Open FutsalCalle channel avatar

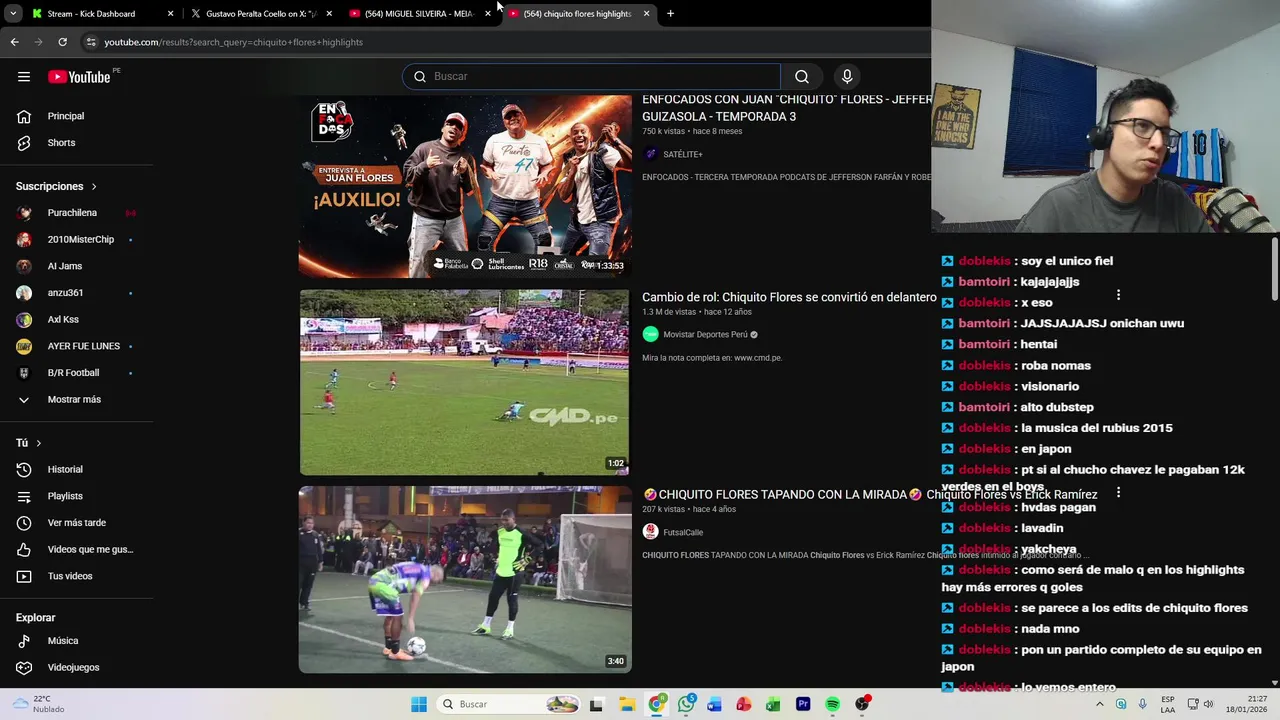(x=650, y=532)
